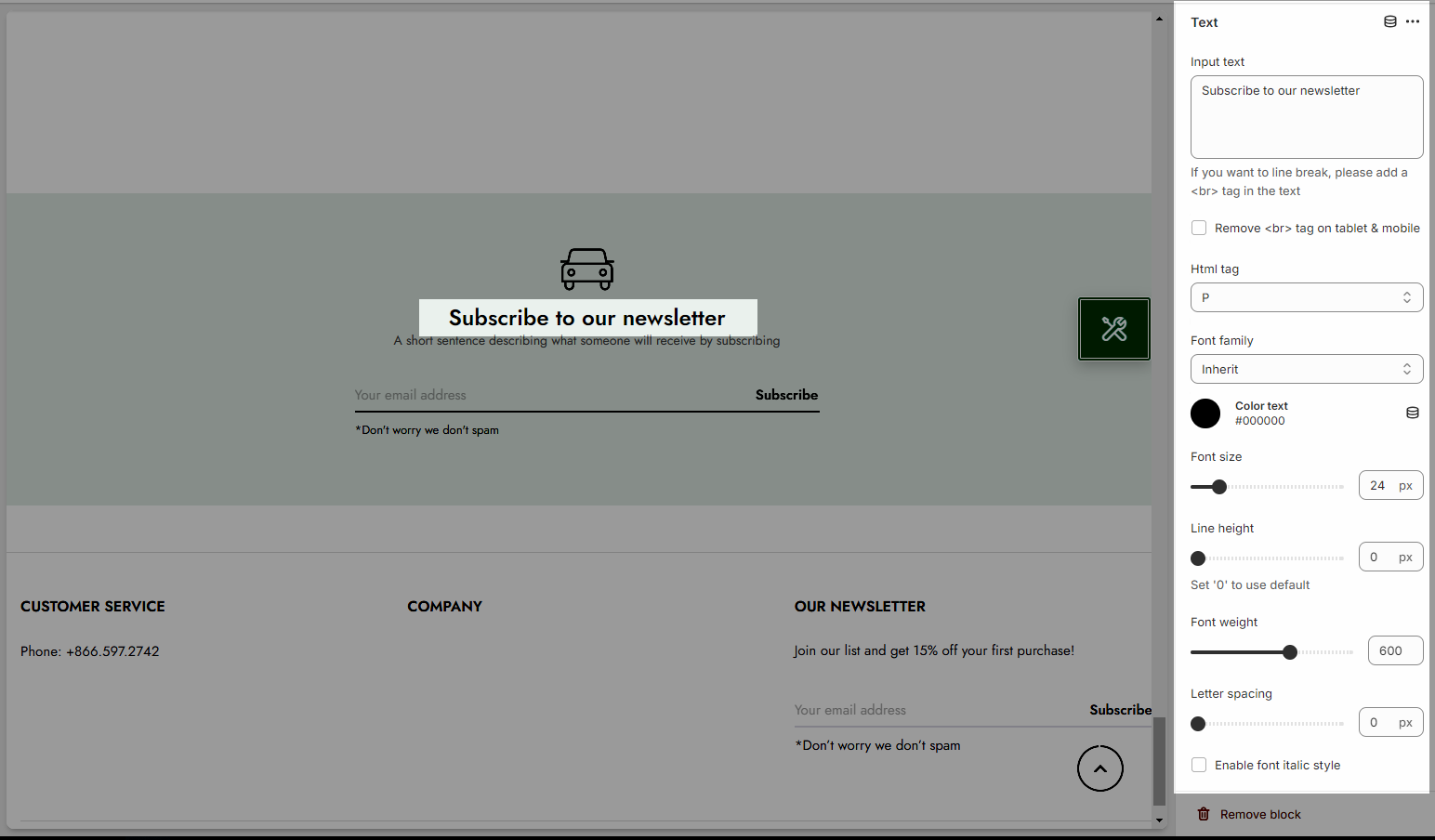Screen dimensions: 1435x840
Task: Click the Line height slider handle
Action: tap(1198, 558)
